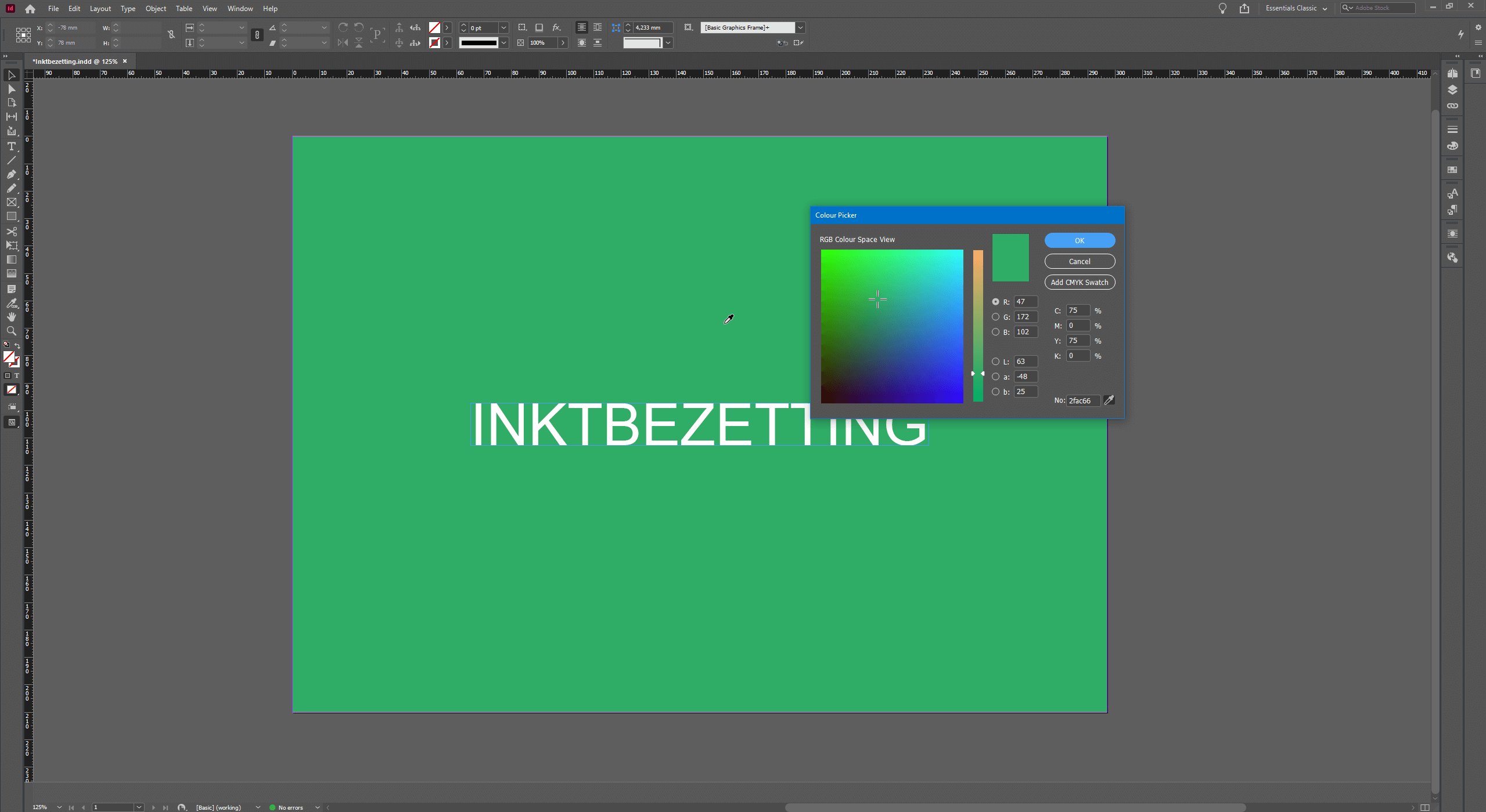The height and width of the screenshot is (812, 1486).
Task: Click the eyedropper next to hex field
Action: [1109, 400]
